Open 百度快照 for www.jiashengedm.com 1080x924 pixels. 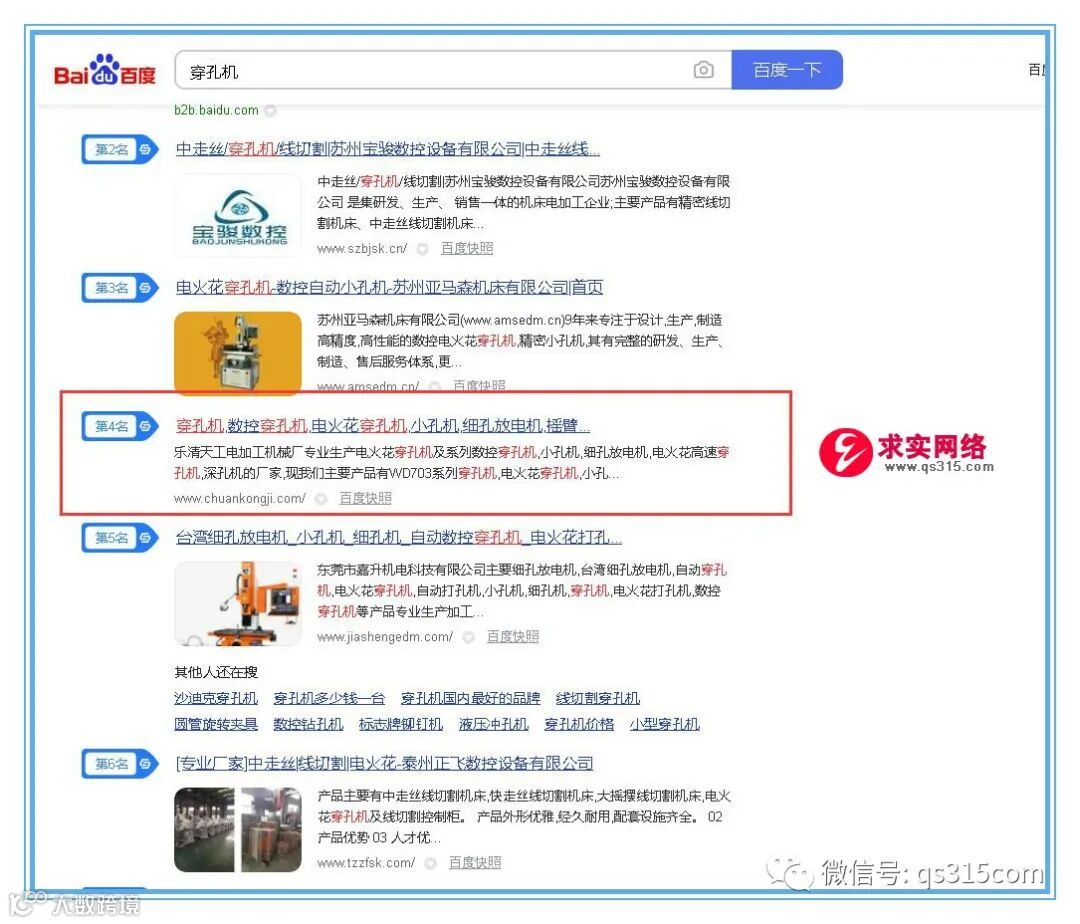click(513, 636)
